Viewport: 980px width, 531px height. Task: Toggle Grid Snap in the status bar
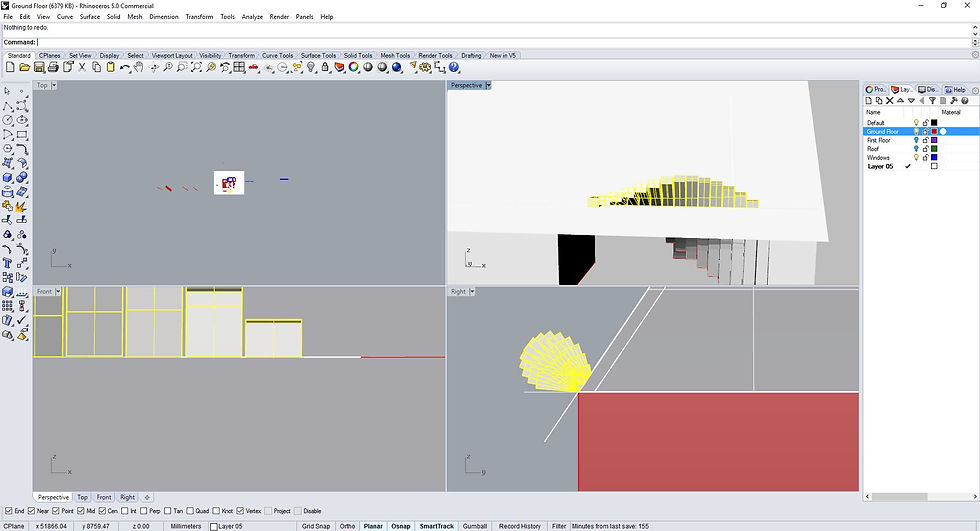point(316,526)
